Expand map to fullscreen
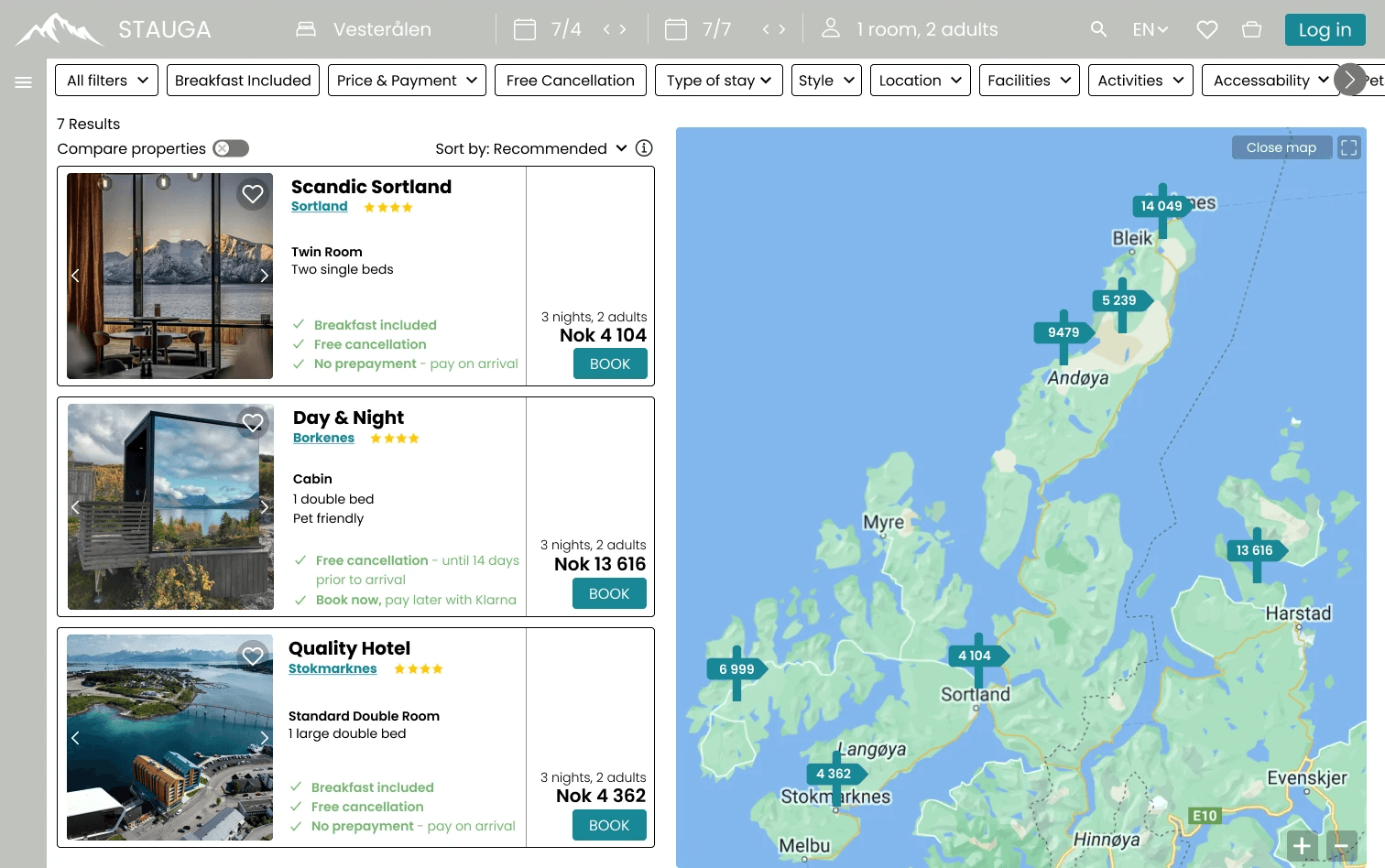This screenshot has width=1385, height=868. (x=1349, y=147)
